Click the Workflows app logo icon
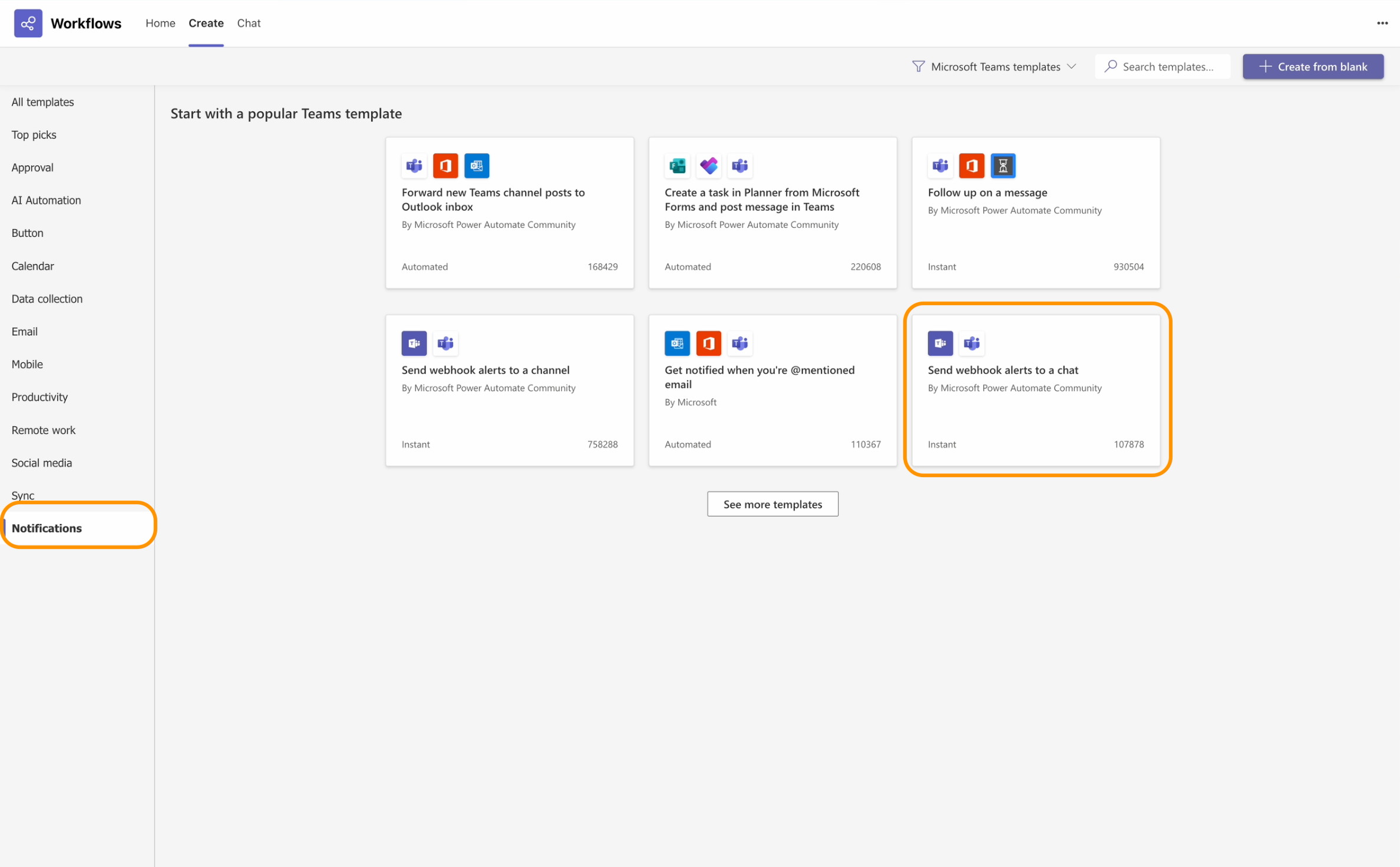Viewport: 1400px width, 867px height. 28,23
